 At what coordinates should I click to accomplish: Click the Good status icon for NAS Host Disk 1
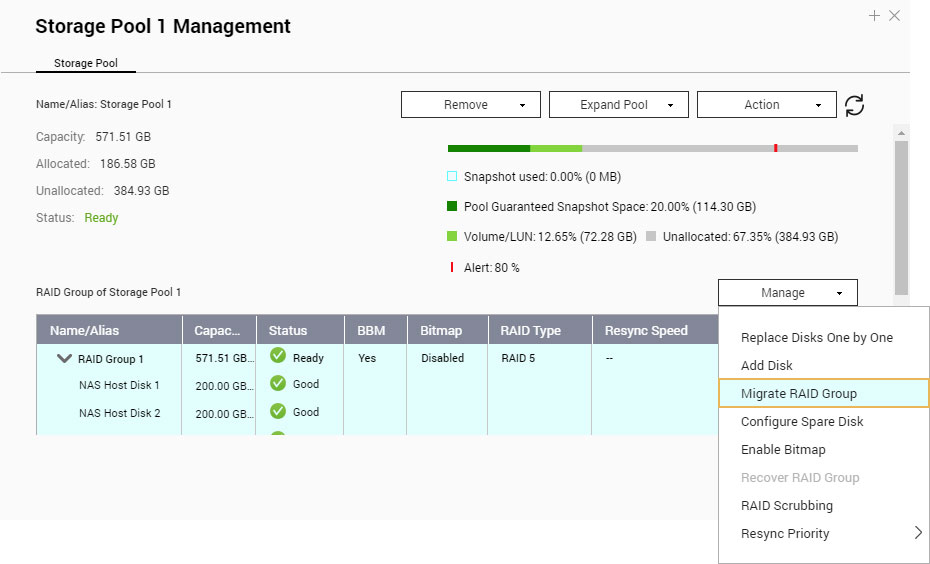pyautogui.click(x=278, y=384)
